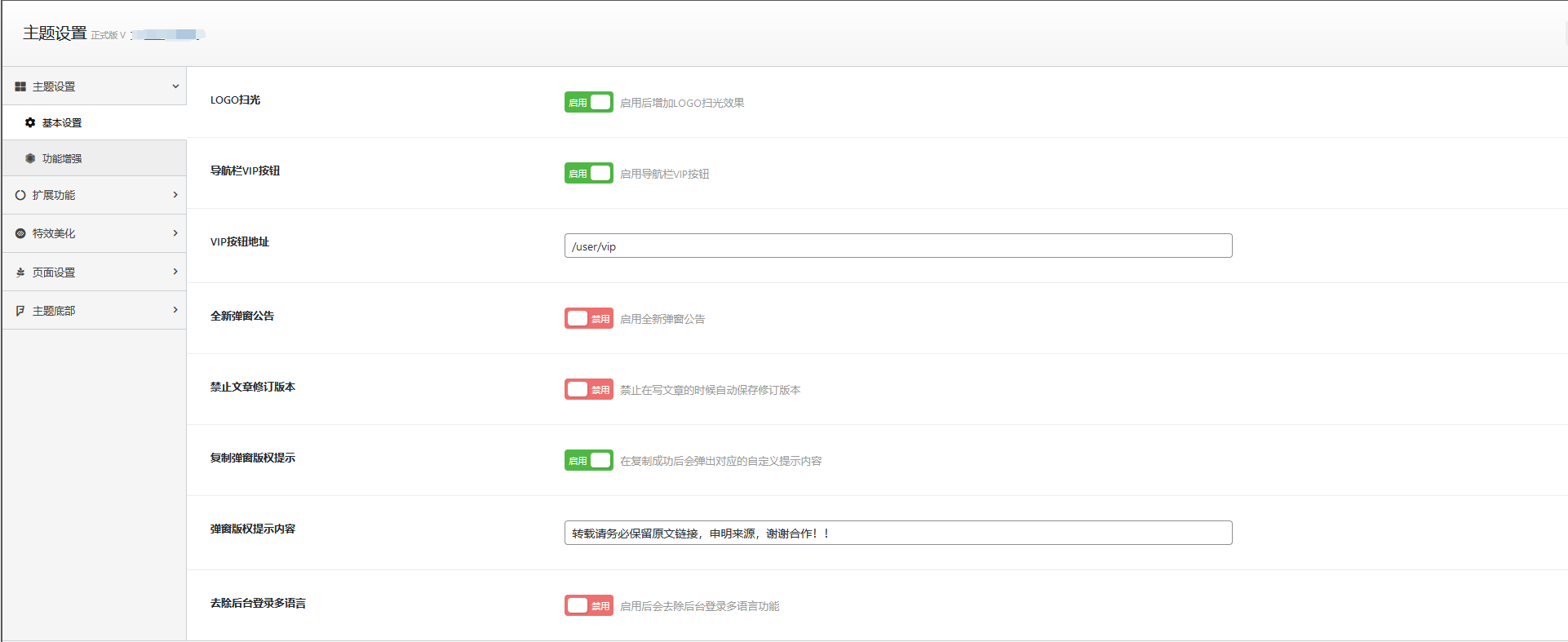Click the 启用后增加LOGO扫光效果 description
1568x642 pixels.
682,103
